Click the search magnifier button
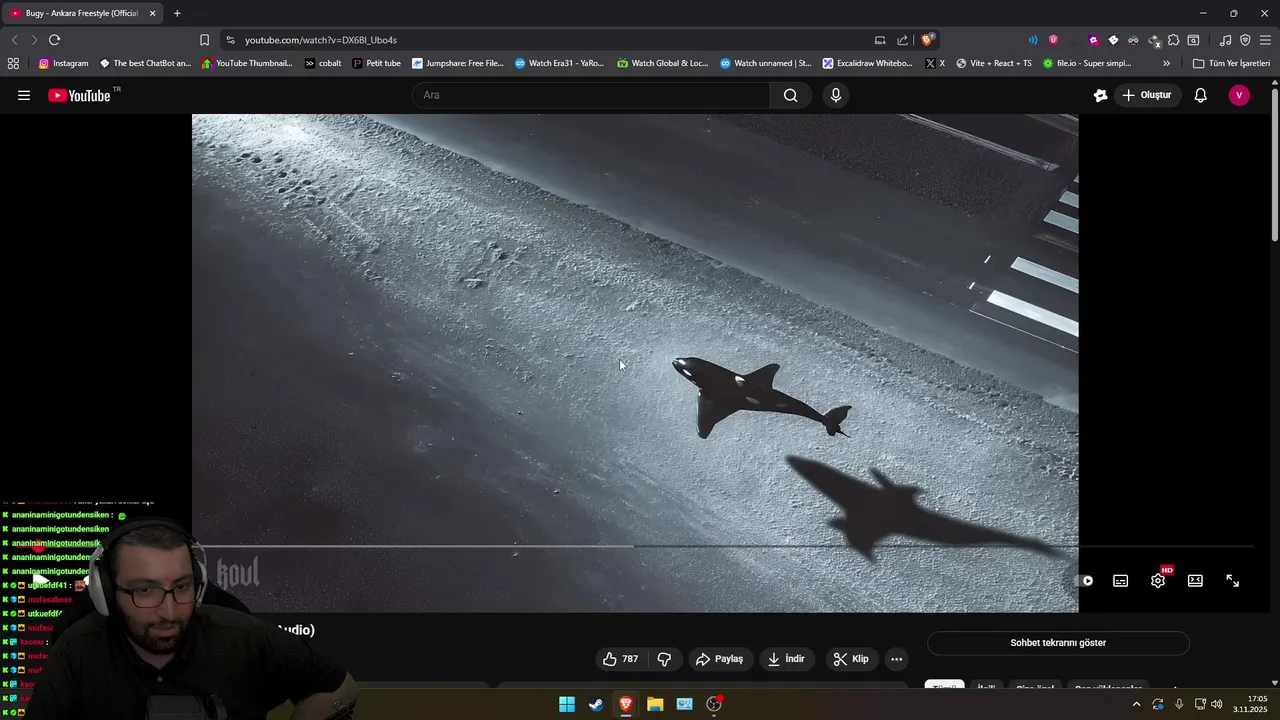The image size is (1280, 720). [x=790, y=95]
